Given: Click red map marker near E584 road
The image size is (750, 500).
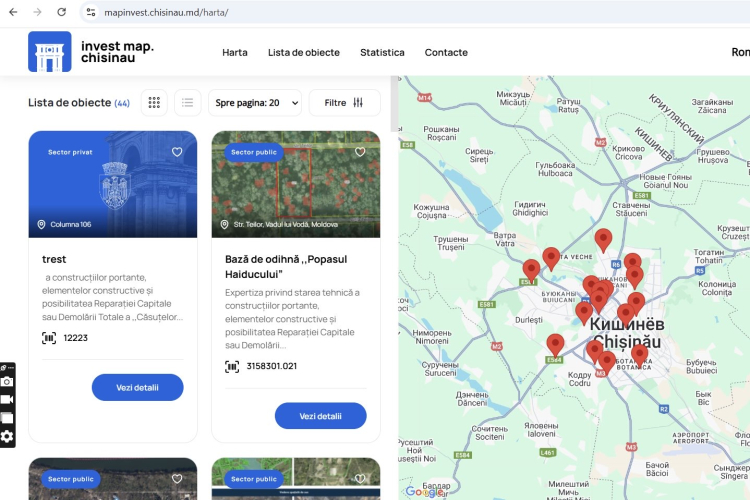Looking at the screenshot, I should click(x=555, y=345).
